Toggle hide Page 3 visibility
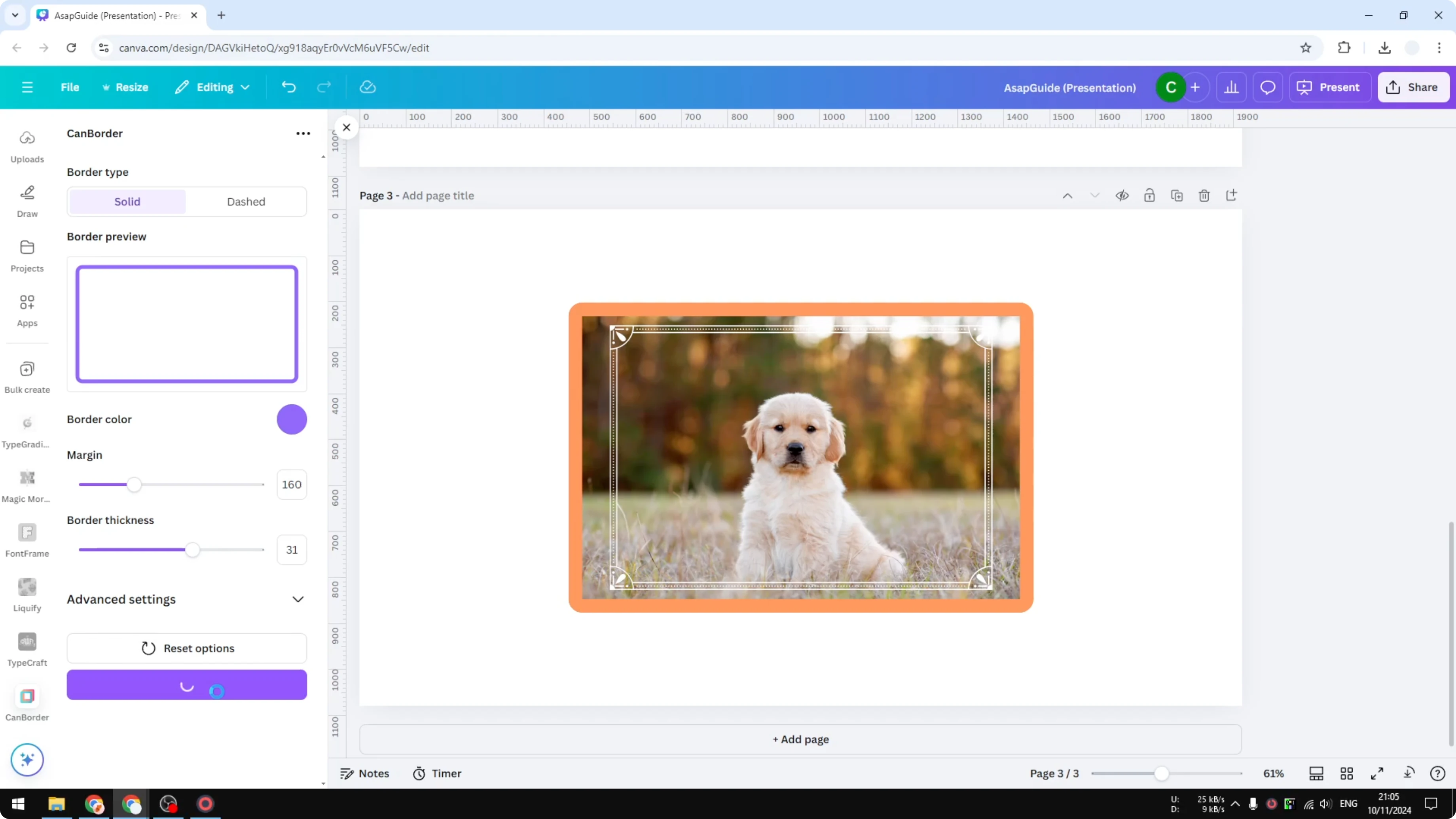The image size is (1456, 819). tap(1122, 195)
